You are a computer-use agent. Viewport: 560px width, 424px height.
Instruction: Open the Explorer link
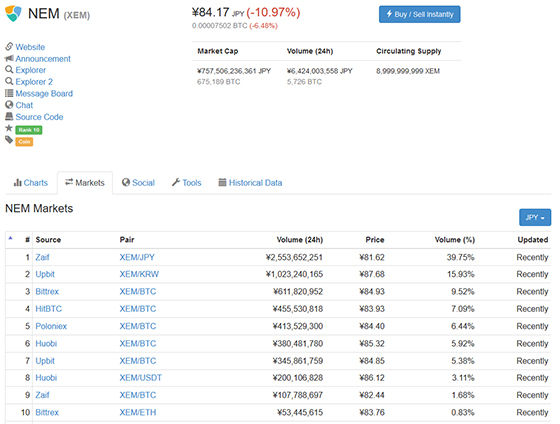(30, 70)
